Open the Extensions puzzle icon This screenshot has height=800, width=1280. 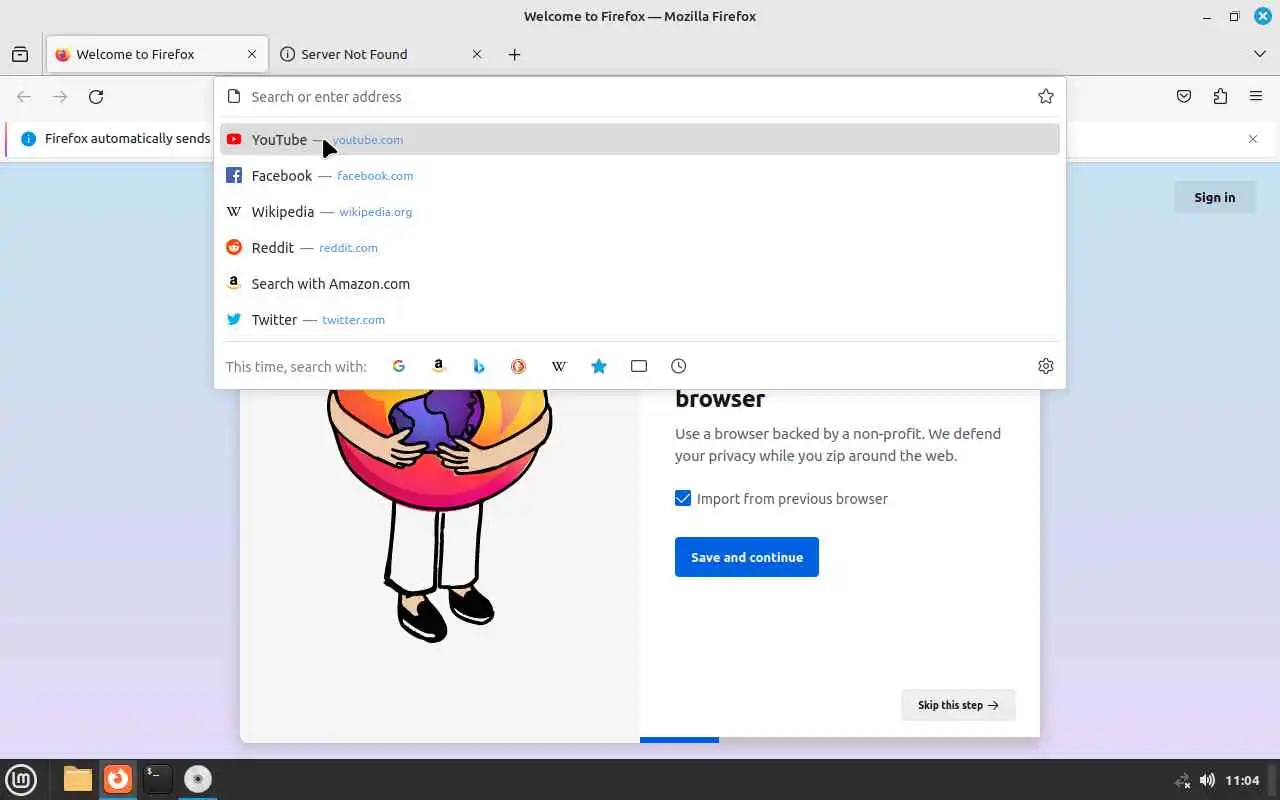(1220, 97)
